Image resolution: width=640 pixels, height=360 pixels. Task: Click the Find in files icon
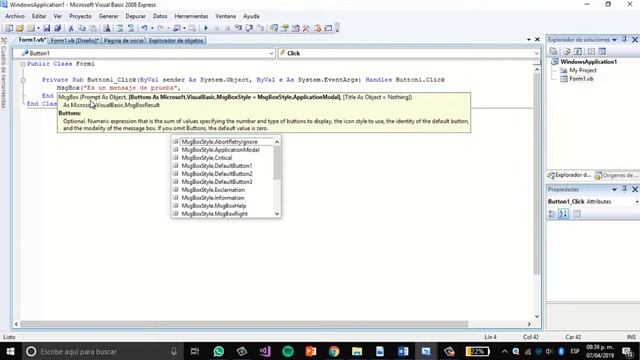pyautogui.click(x=107, y=28)
